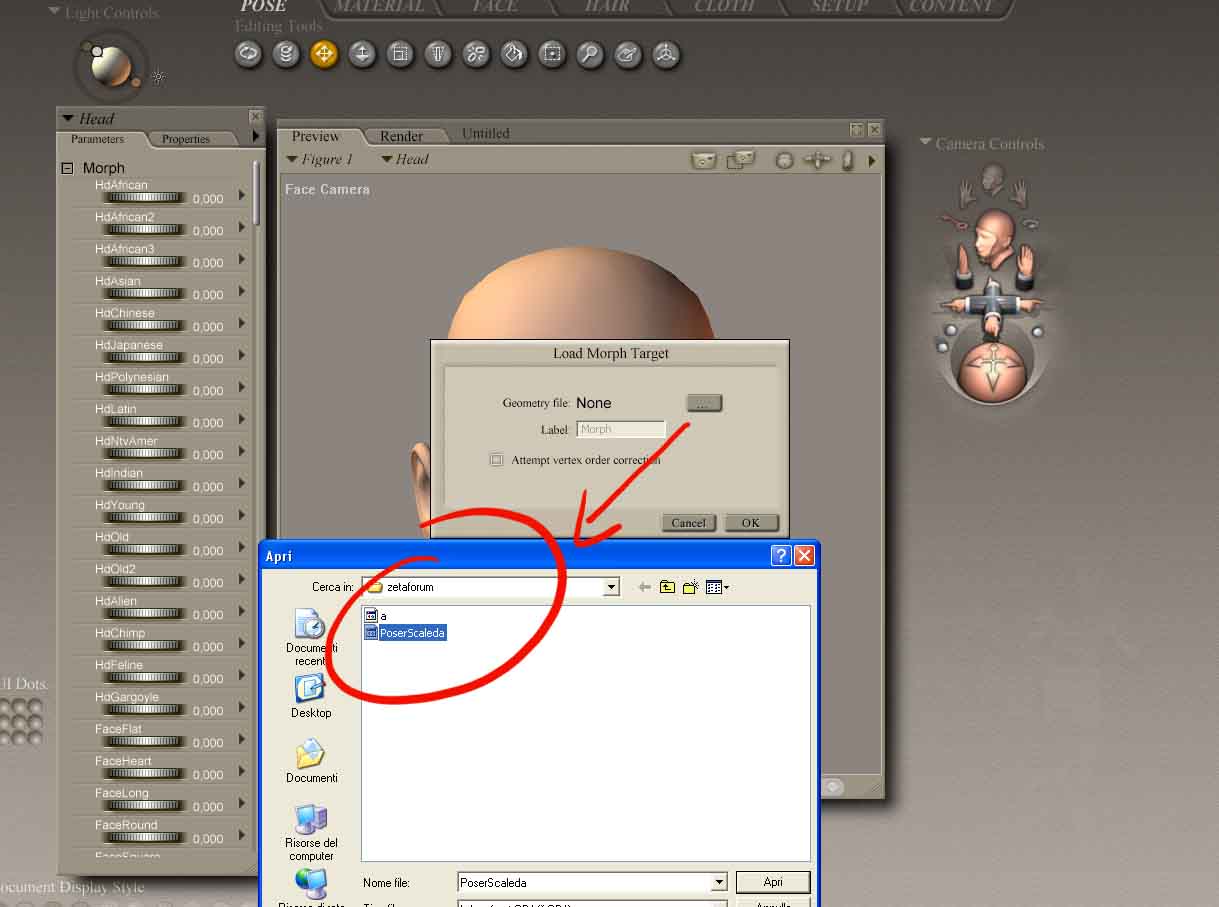Click the left hand camera icon
The height and width of the screenshot is (907, 1219).
(x=966, y=192)
